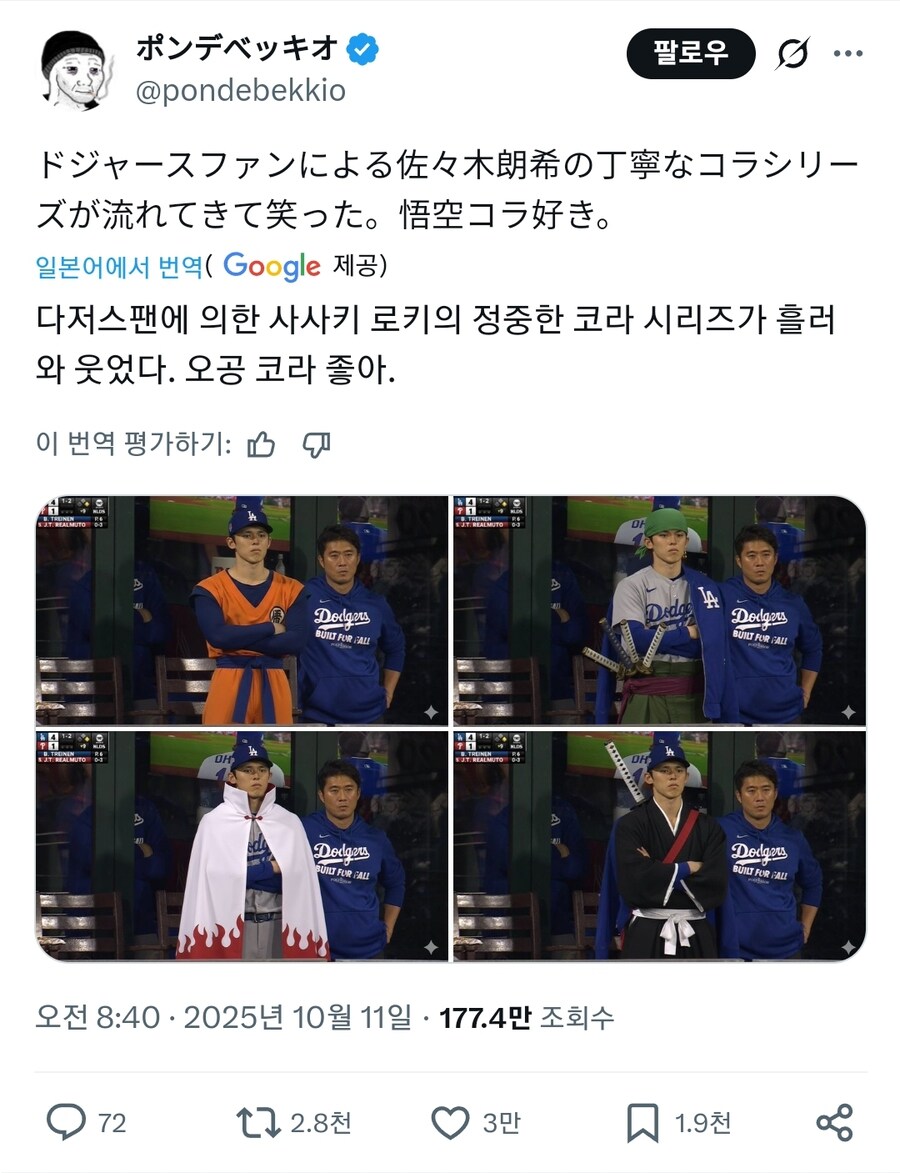
Task: Open the @pondebekkio handle link
Action: 241,91
